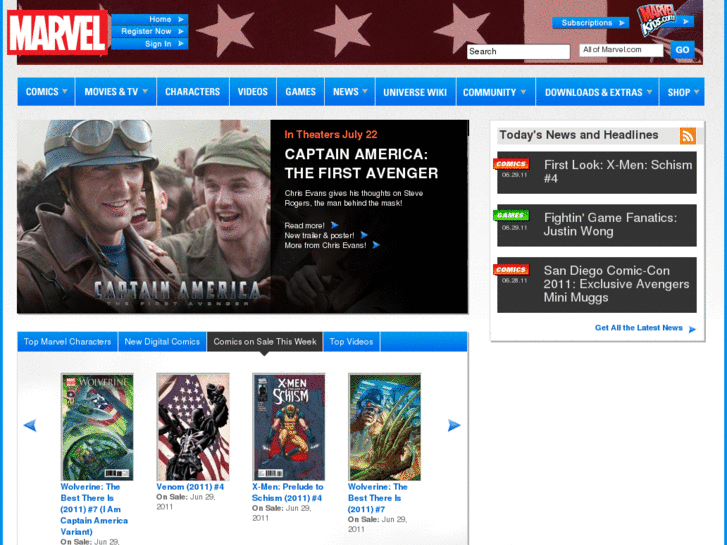Open the Universe Wiki nav item
The width and height of the screenshot is (727, 545).
[415, 92]
